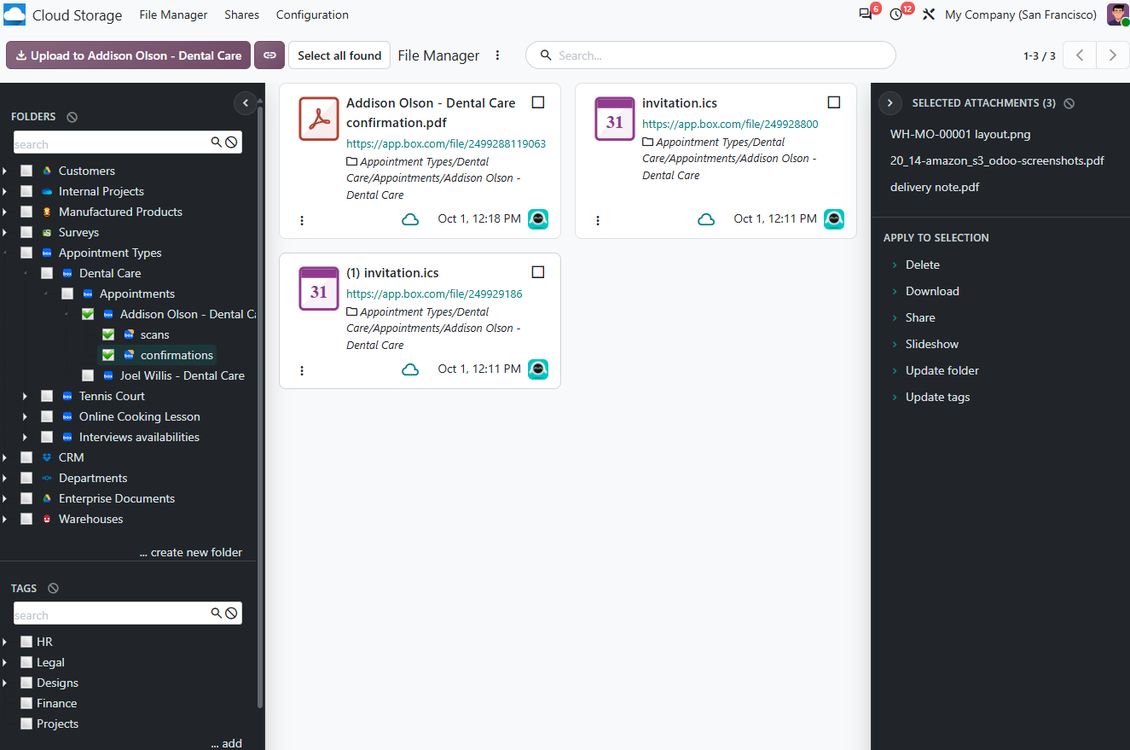This screenshot has height=750, width=1130.
Task: Expand the CRM folder
Action: [x=5, y=457]
